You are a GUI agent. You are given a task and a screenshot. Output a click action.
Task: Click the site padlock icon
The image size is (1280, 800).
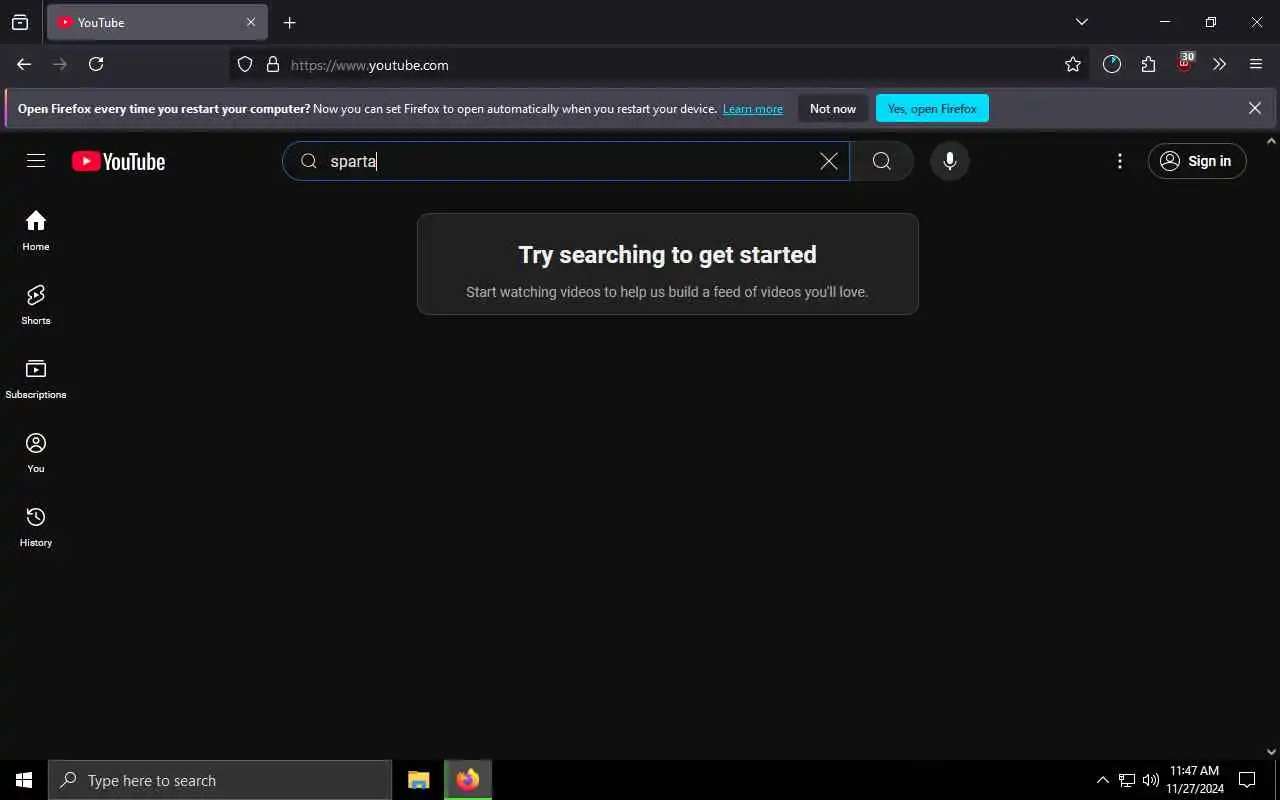(x=272, y=65)
